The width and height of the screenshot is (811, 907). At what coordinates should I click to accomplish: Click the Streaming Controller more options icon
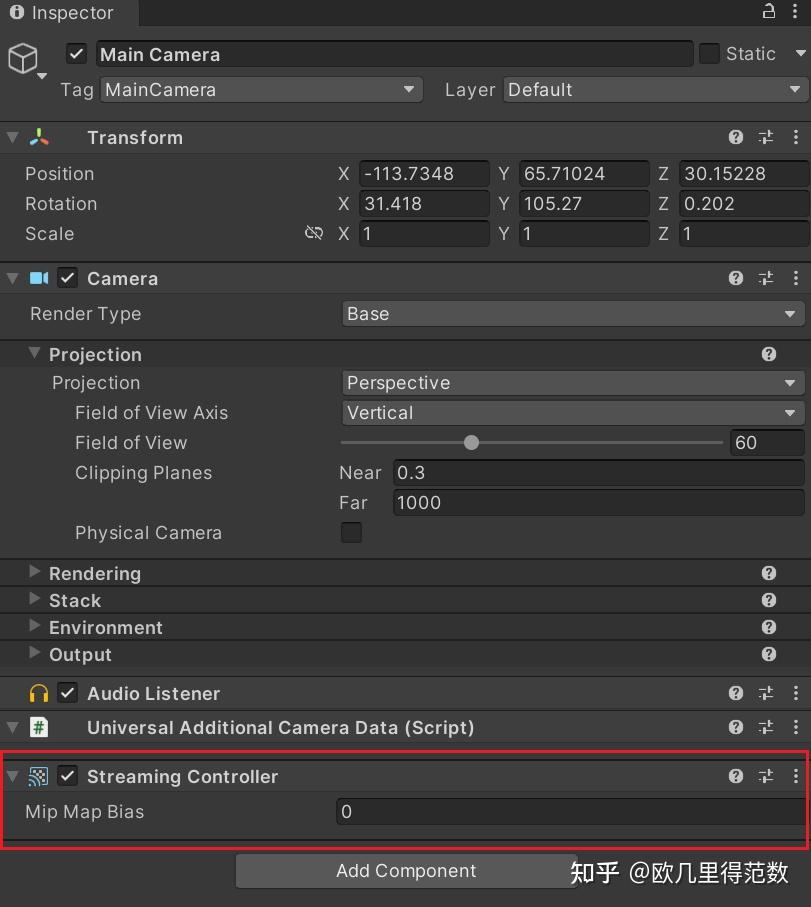click(796, 776)
